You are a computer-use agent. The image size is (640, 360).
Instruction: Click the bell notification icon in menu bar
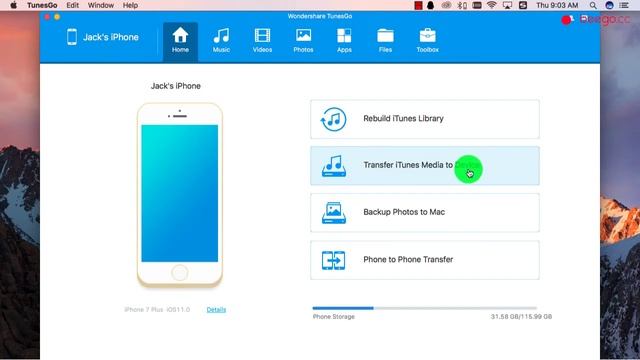431,5
